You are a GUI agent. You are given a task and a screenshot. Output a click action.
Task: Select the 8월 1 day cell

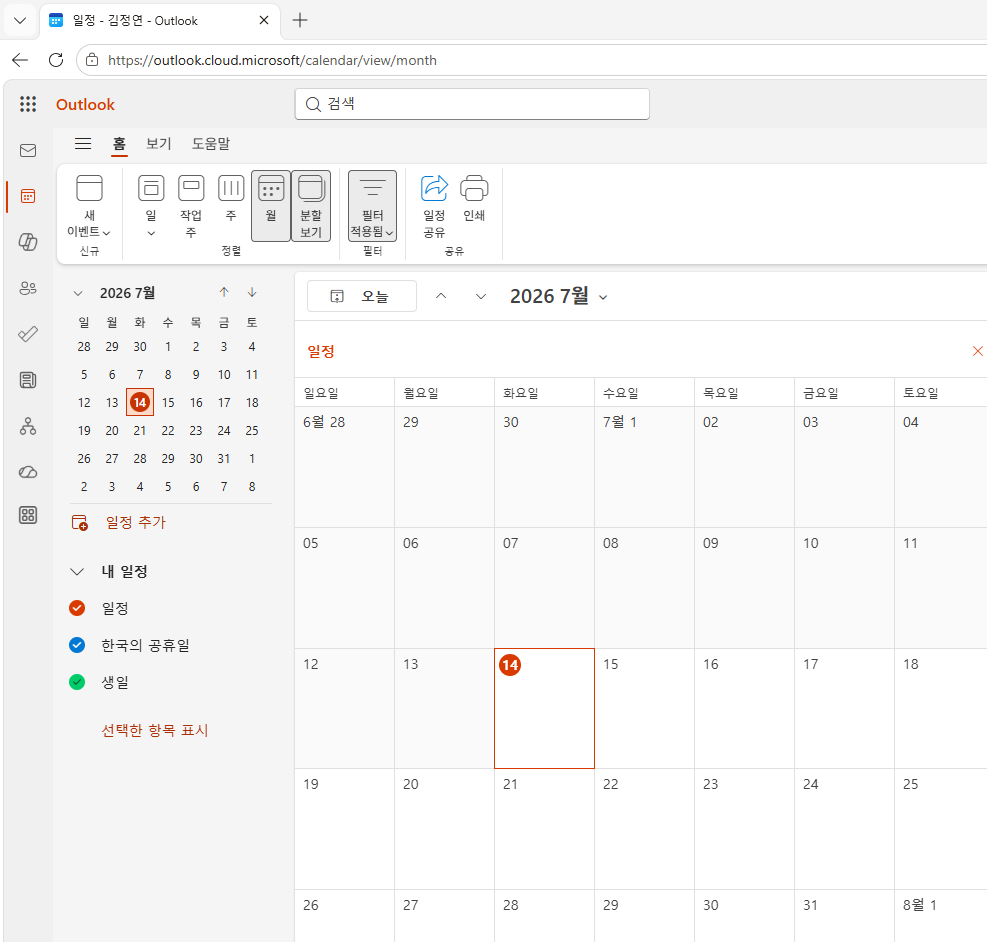point(940,916)
